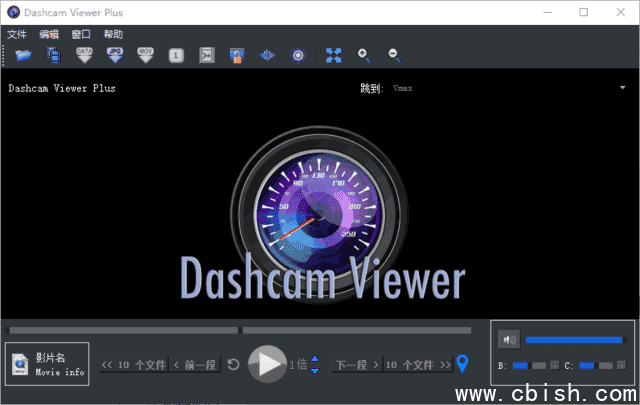This screenshot has width=640, height=405.
Task: Click the padlock toolbar icon
Action: [x=237, y=56]
